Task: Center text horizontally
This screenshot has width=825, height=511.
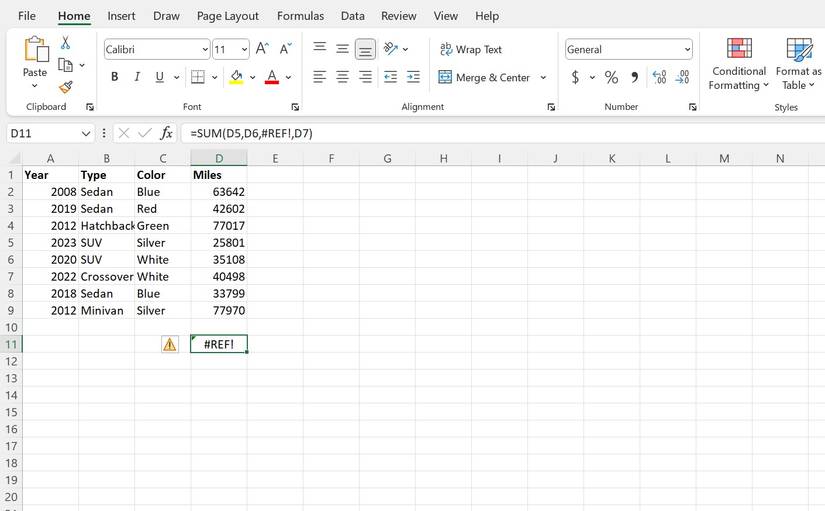Action: 343,77
